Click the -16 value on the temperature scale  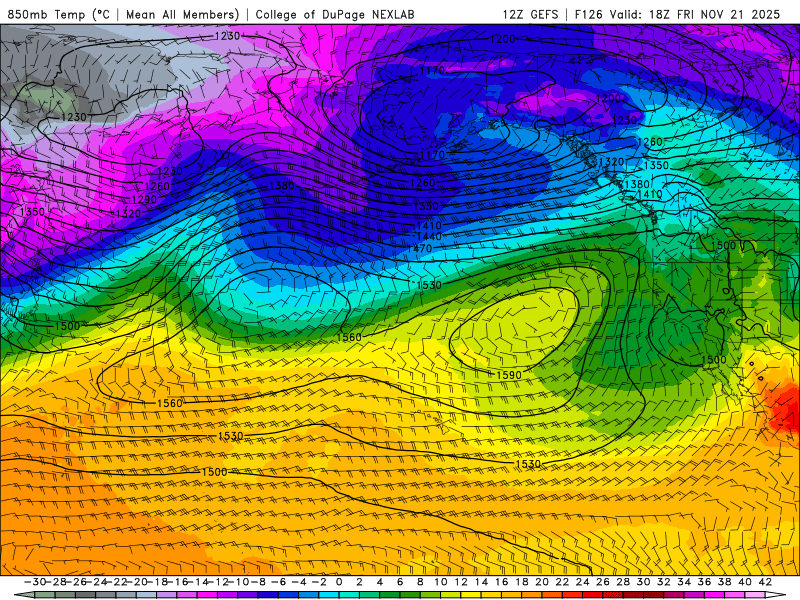coord(177,582)
